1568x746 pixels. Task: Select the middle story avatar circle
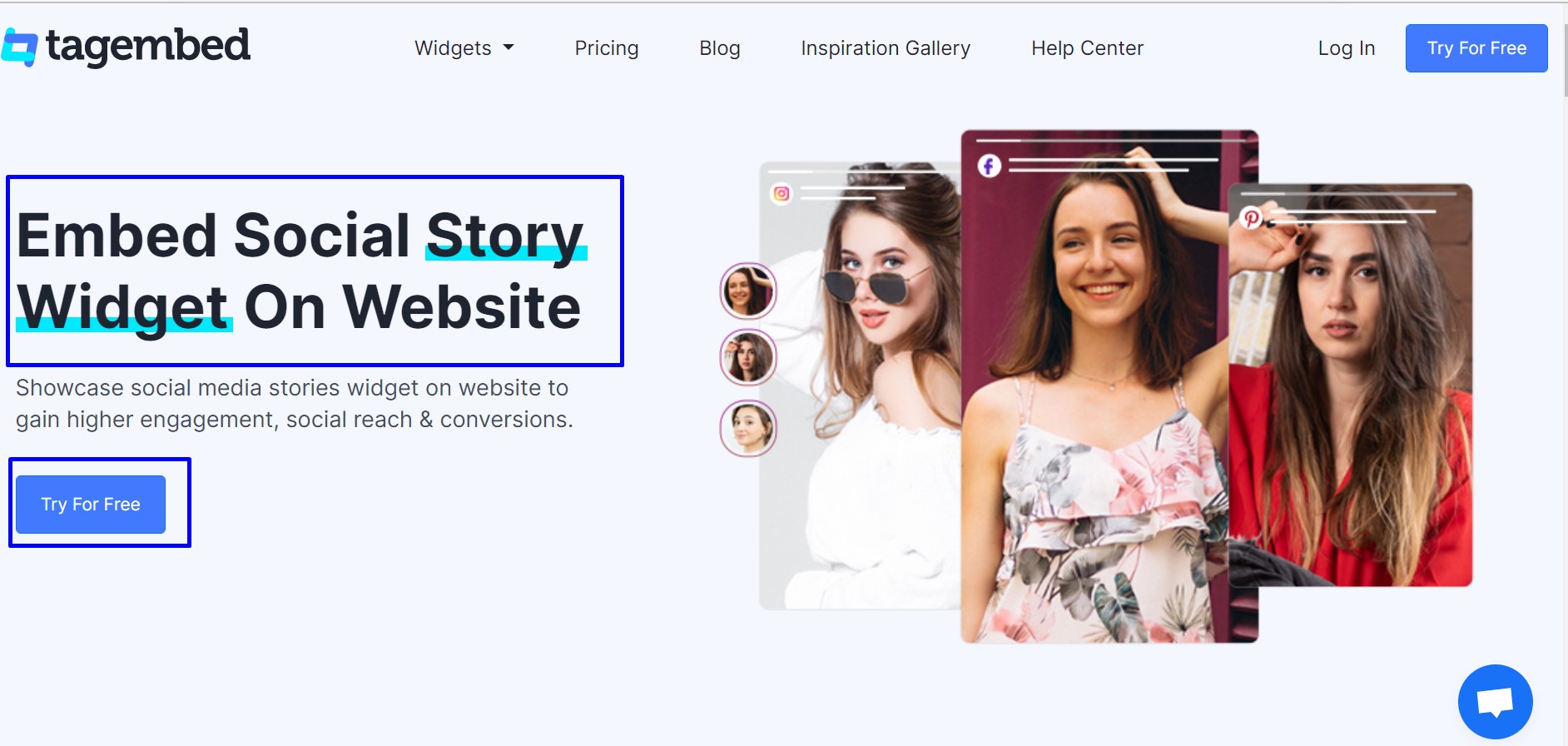pyautogui.click(x=747, y=357)
